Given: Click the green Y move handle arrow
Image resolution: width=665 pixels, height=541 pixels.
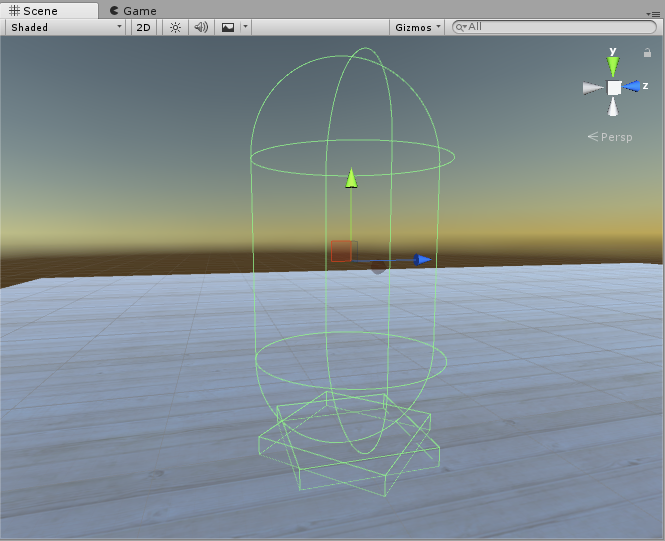Looking at the screenshot, I should pyautogui.click(x=351, y=178).
